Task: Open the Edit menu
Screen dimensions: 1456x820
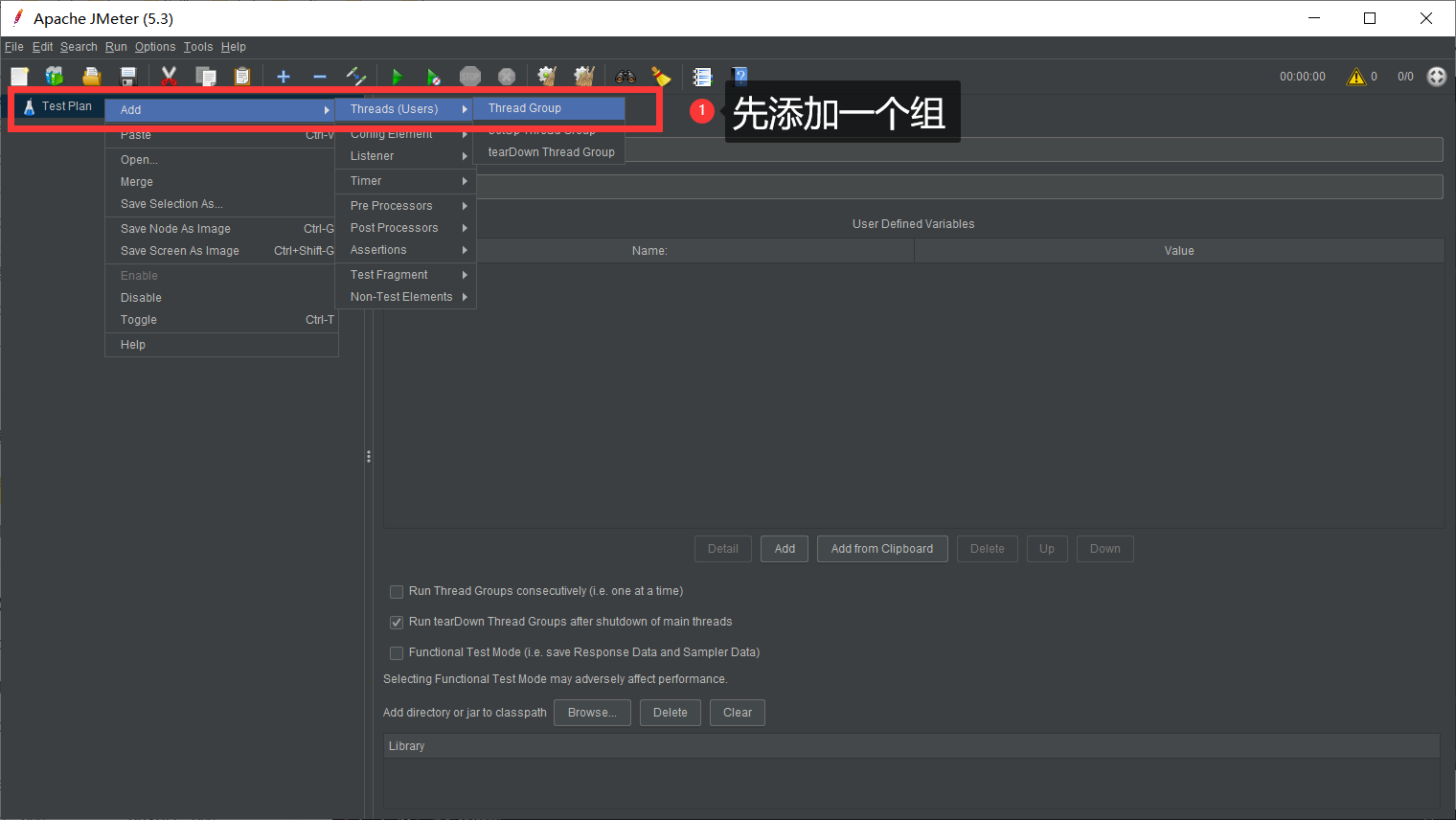Action: (x=43, y=47)
